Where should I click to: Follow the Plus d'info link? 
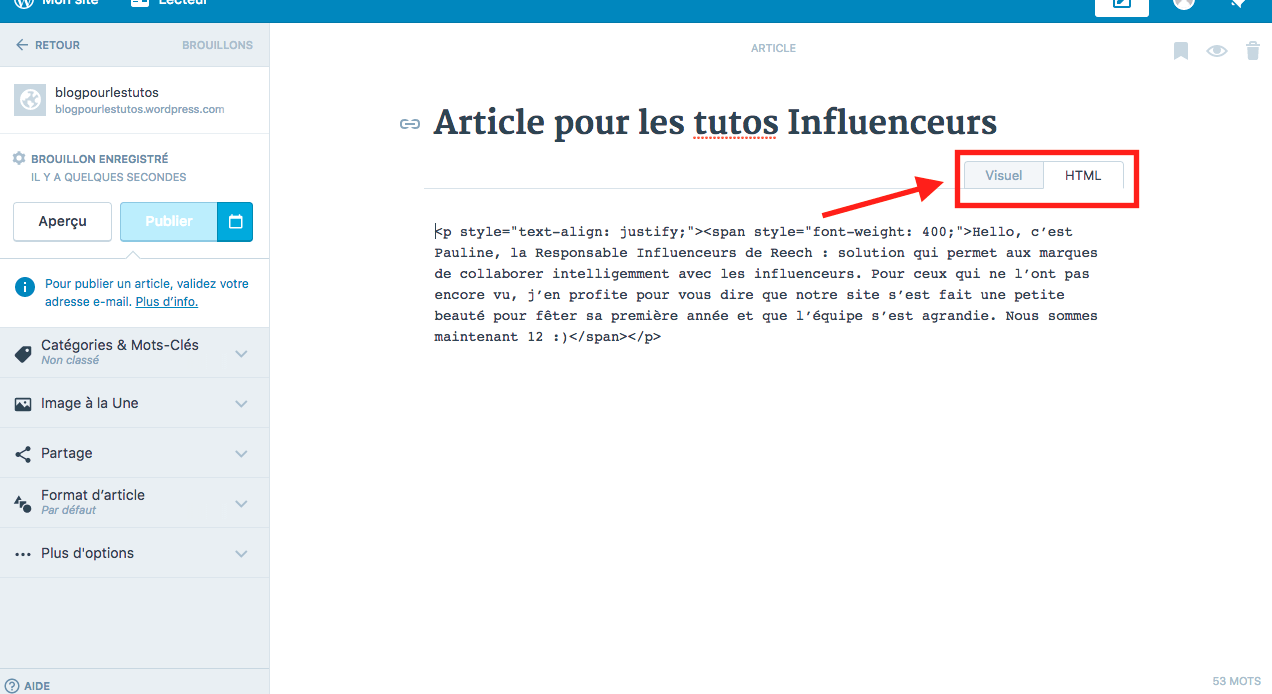(166, 302)
